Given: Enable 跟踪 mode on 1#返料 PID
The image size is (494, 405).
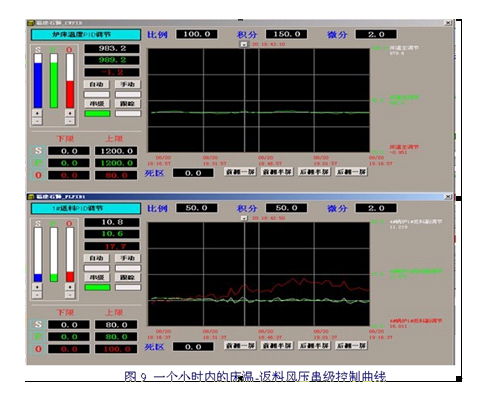Looking at the screenshot, I should click(128, 277).
